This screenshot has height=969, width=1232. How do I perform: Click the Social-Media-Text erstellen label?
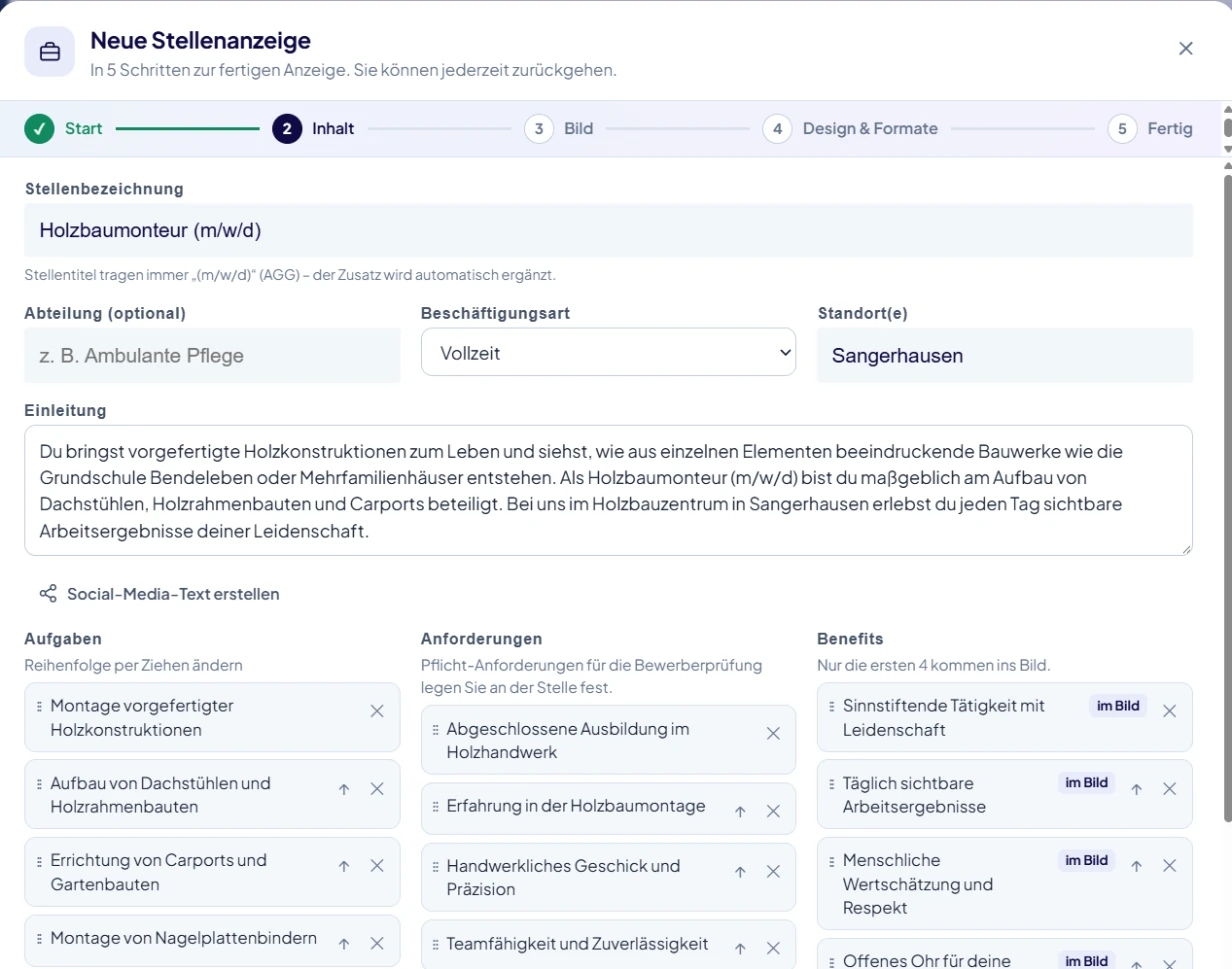(173, 594)
